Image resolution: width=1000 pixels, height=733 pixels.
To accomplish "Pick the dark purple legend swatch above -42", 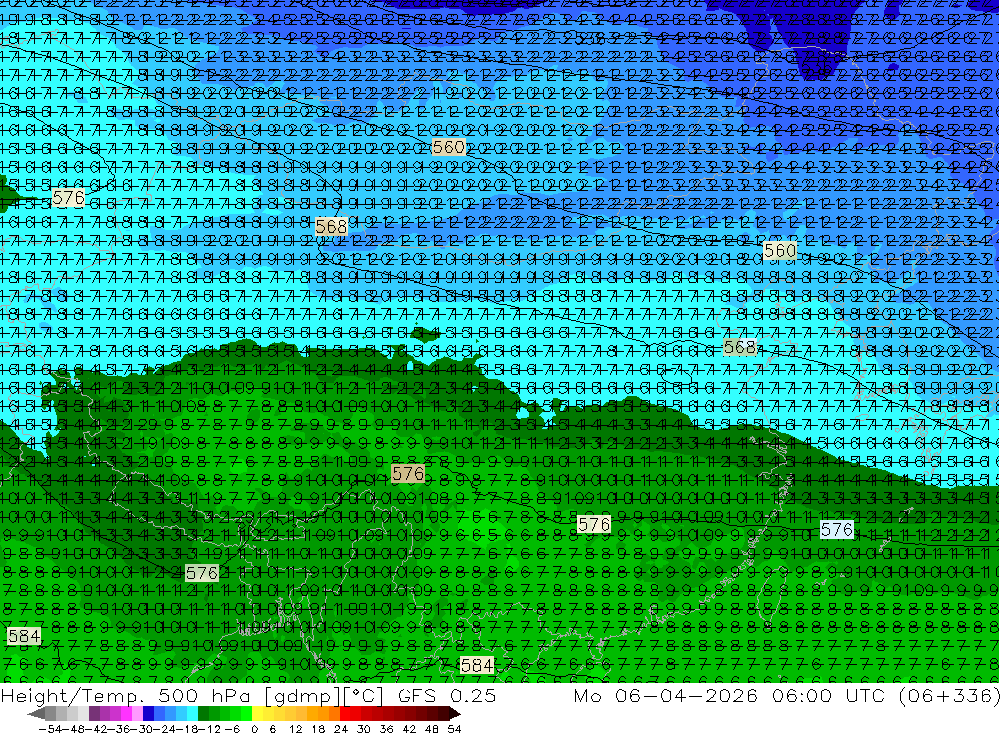I will pos(94,713).
